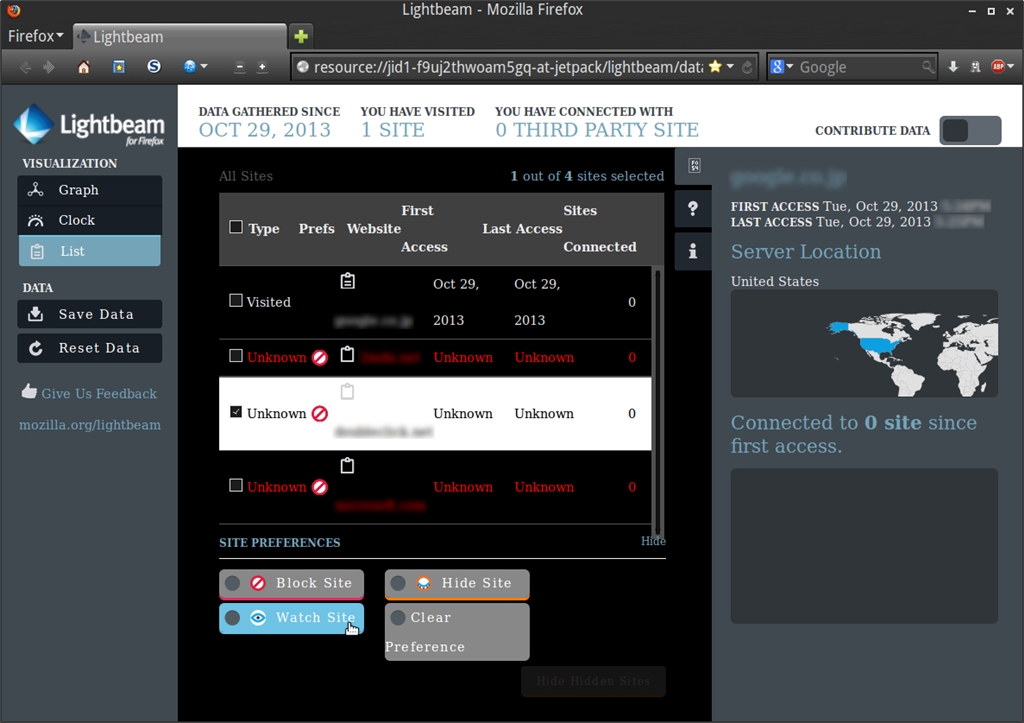Sort by Website column header
1024x723 pixels.
(374, 229)
